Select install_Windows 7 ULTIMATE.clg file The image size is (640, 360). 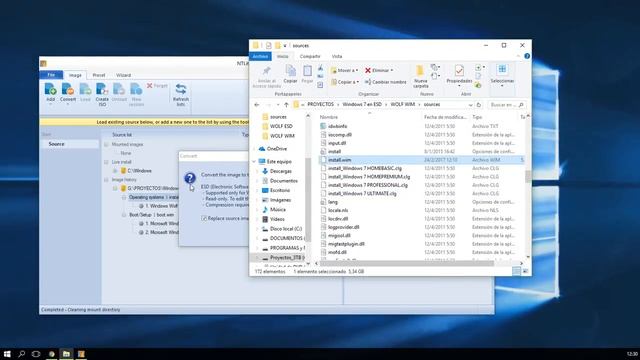pos(362,193)
